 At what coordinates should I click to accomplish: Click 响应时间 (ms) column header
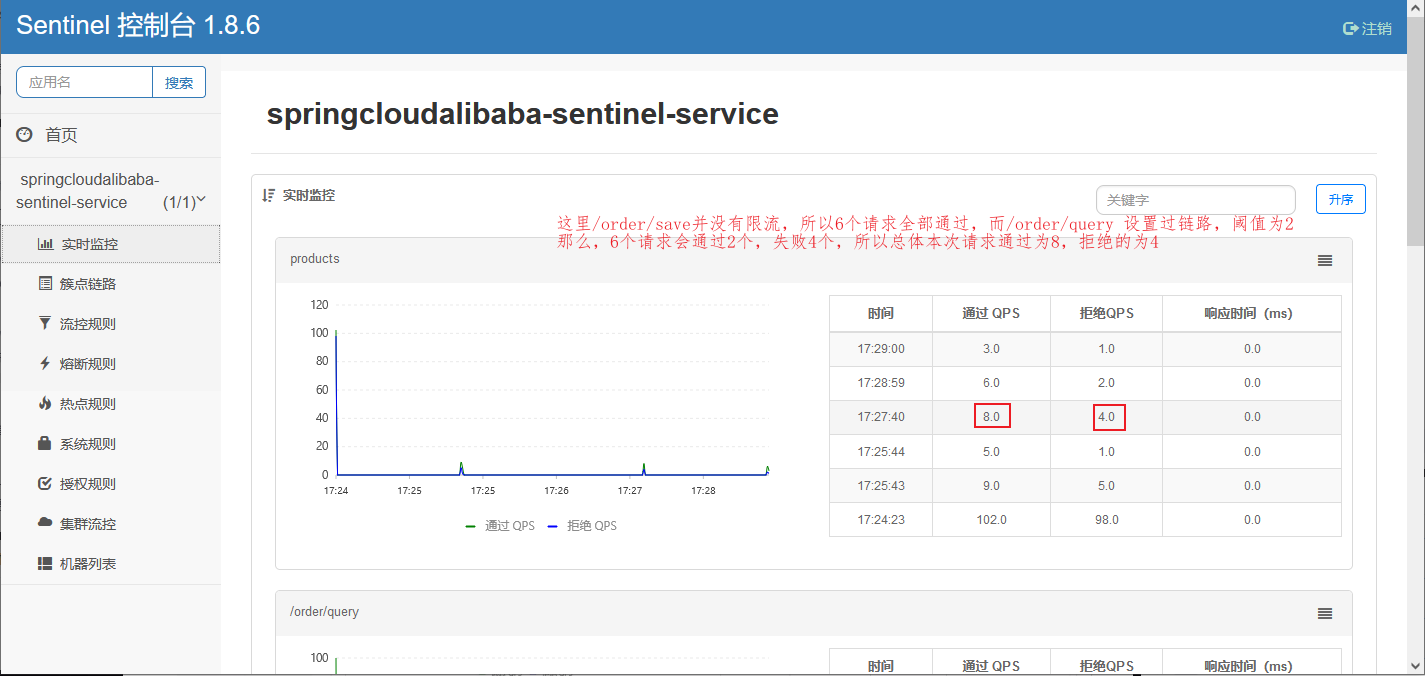coord(1251,313)
